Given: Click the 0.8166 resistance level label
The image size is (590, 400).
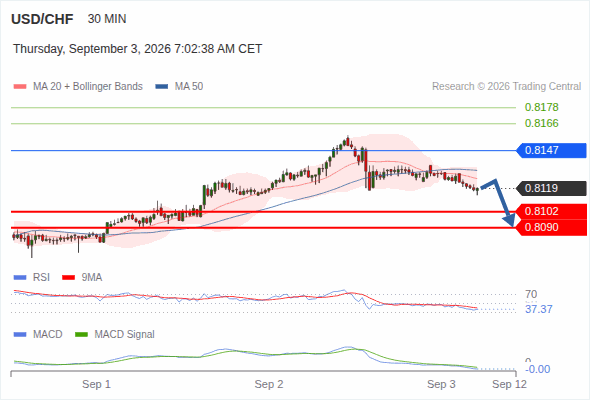Looking at the screenshot, I should click(541, 123).
